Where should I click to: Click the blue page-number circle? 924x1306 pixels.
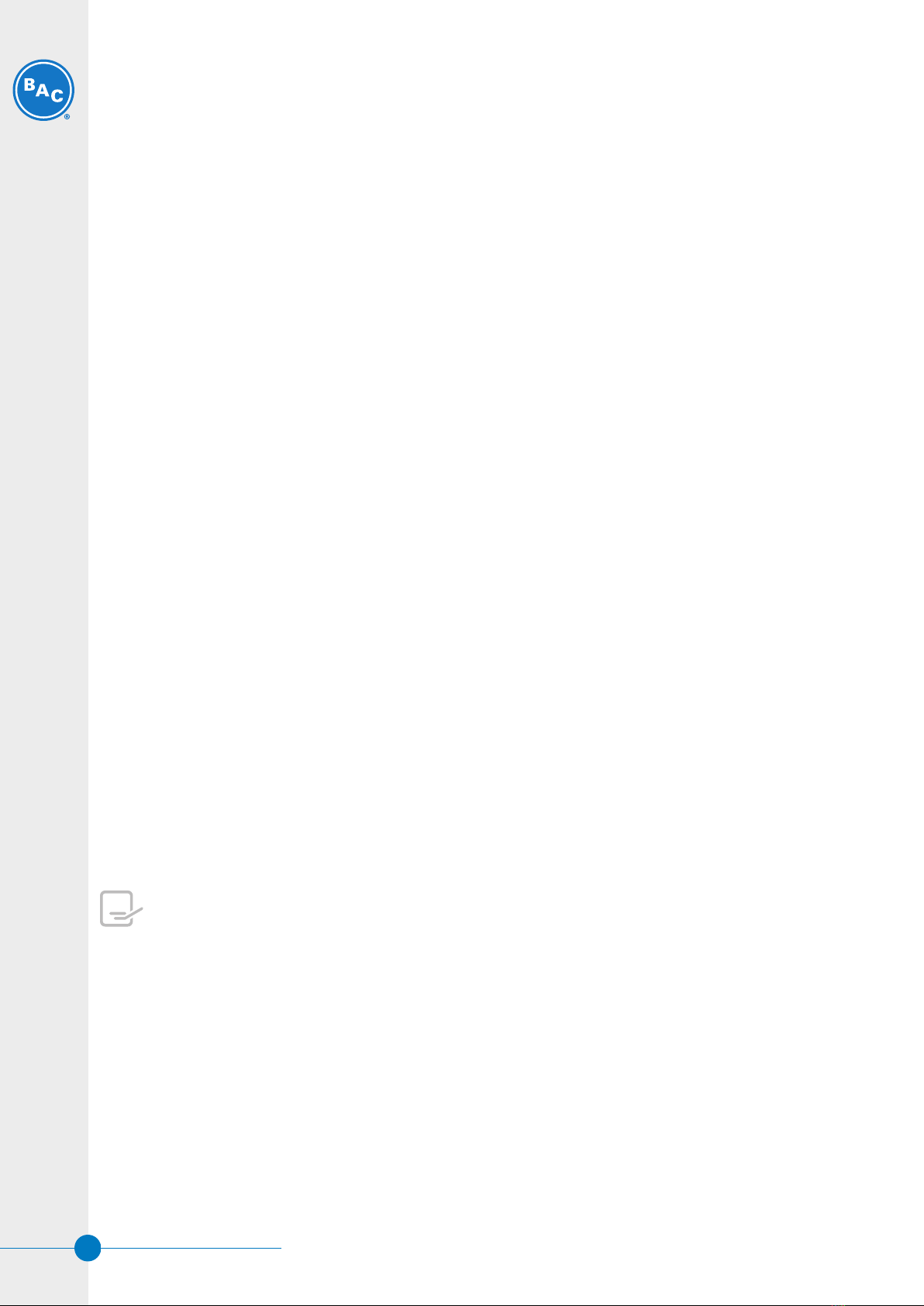[88, 1248]
